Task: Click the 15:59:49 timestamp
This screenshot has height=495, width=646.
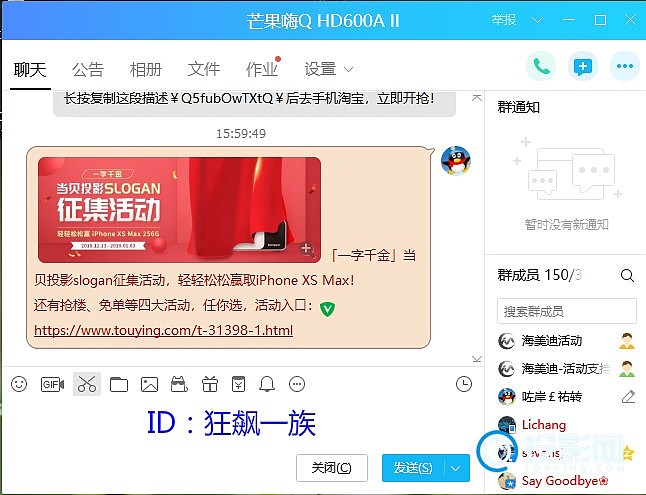Action: (x=241, y=134)
